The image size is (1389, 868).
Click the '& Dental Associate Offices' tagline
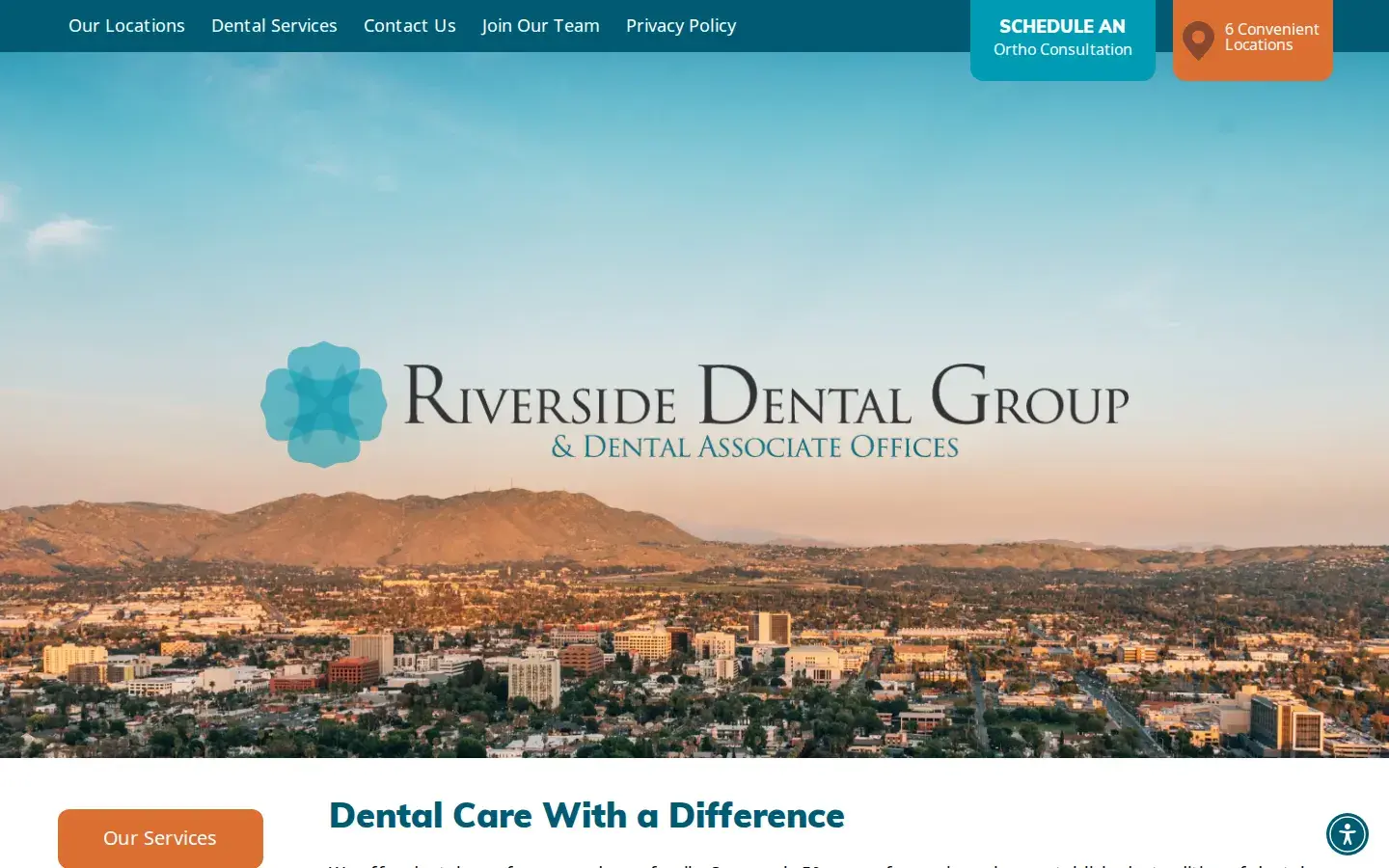755,447
